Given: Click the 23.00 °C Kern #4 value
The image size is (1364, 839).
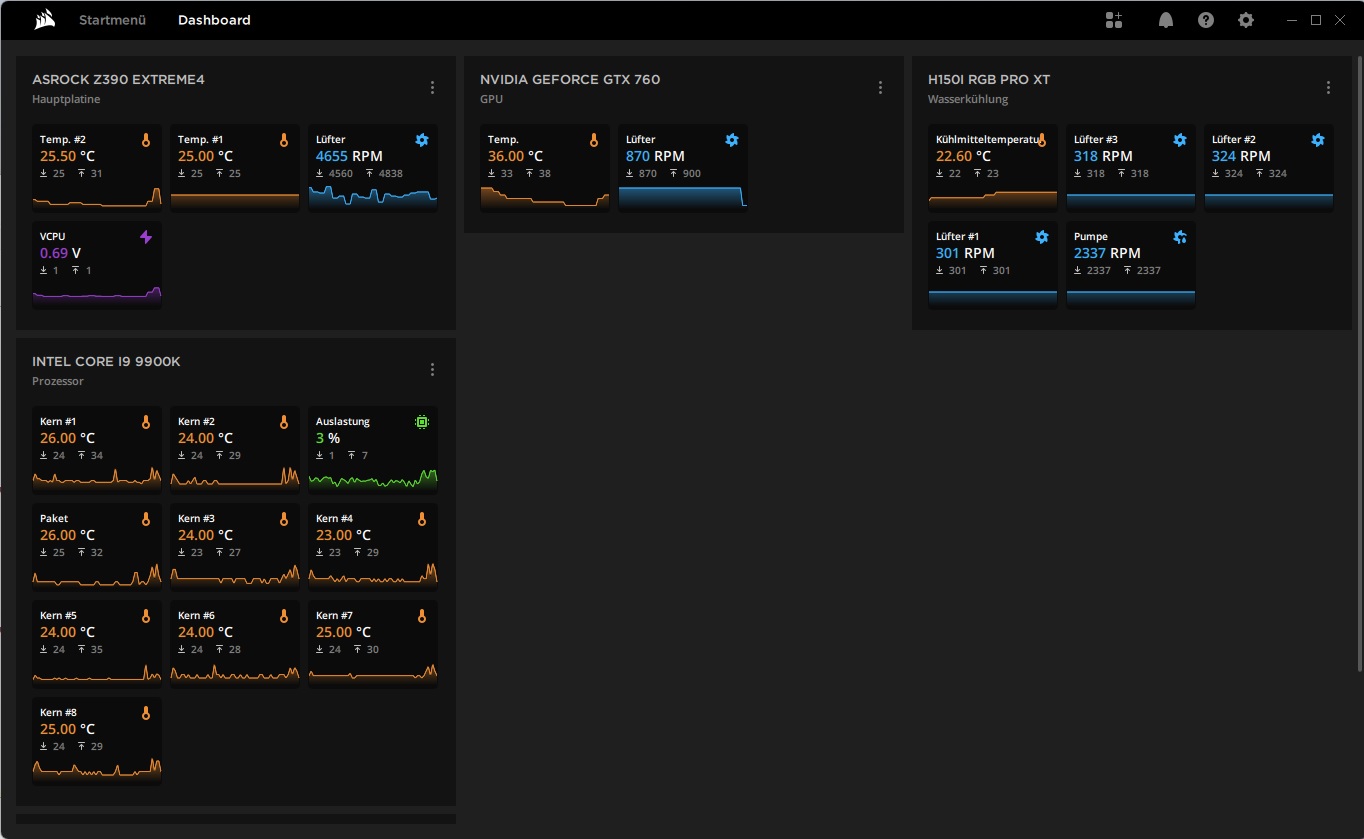Looking at the screenshot, I should [343, 535].
